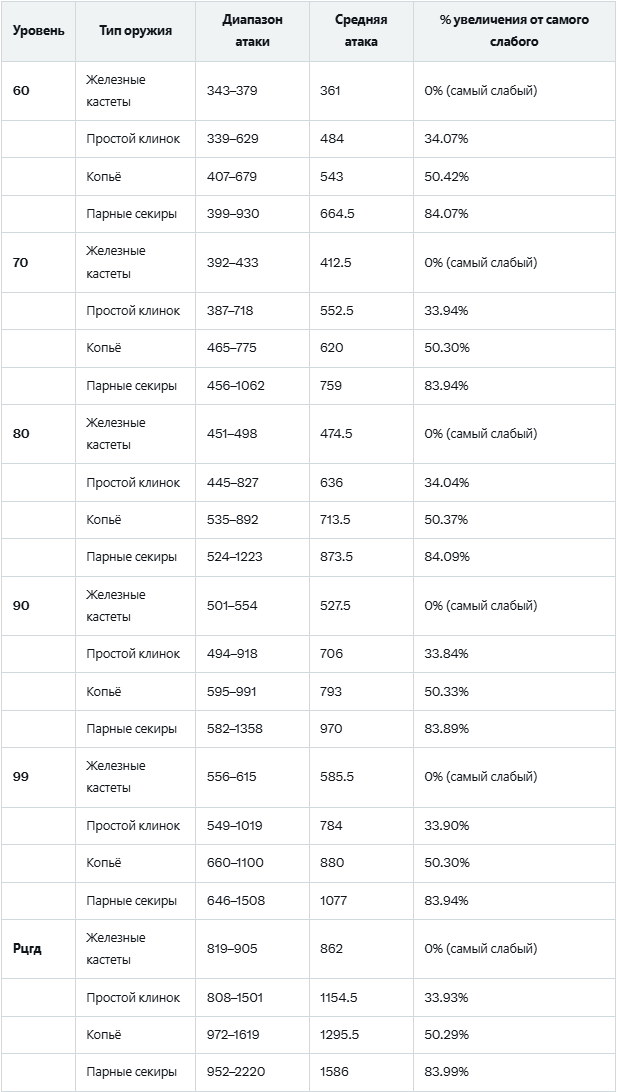Select the level 99 cell
This screenshot has height=1092, width=618.
[x=22, y=777]
